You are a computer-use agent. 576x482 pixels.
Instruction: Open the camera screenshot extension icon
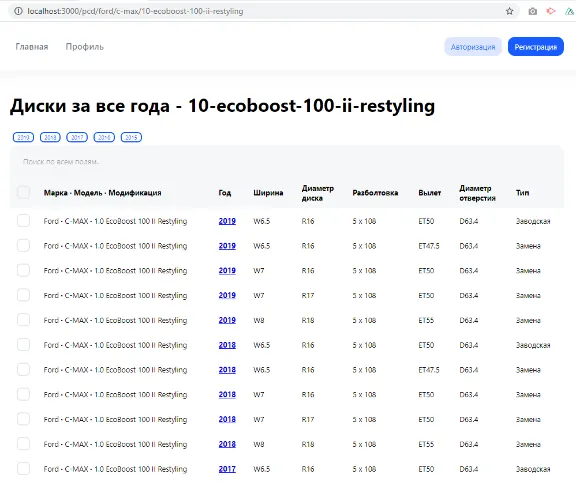coord(532,11)
